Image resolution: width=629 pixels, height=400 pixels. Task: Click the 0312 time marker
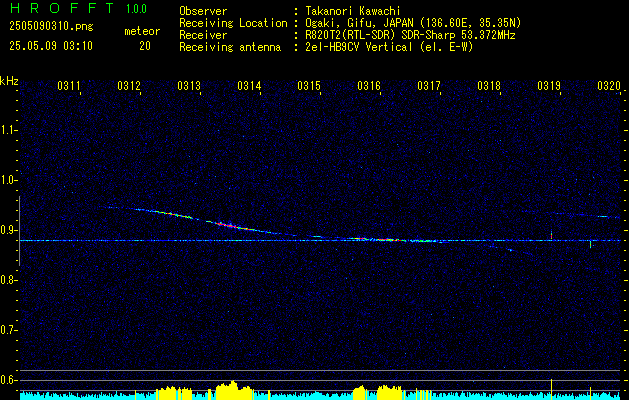tap(129, 85)
